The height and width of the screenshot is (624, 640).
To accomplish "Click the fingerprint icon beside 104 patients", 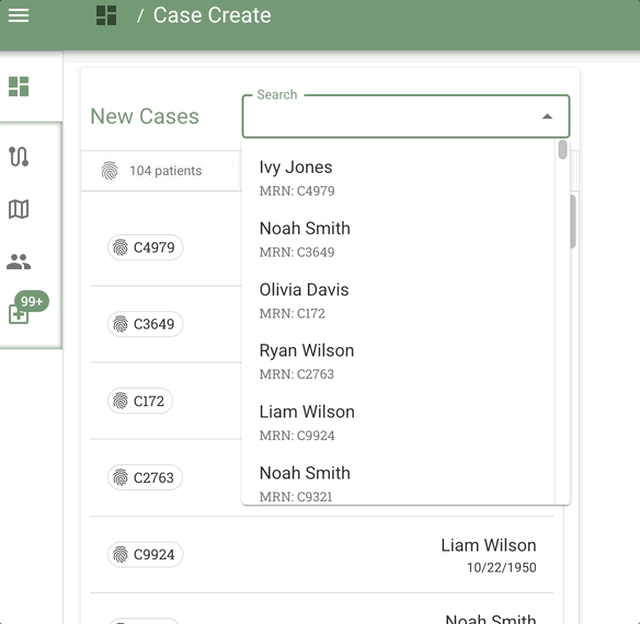I will click(109, 171).
